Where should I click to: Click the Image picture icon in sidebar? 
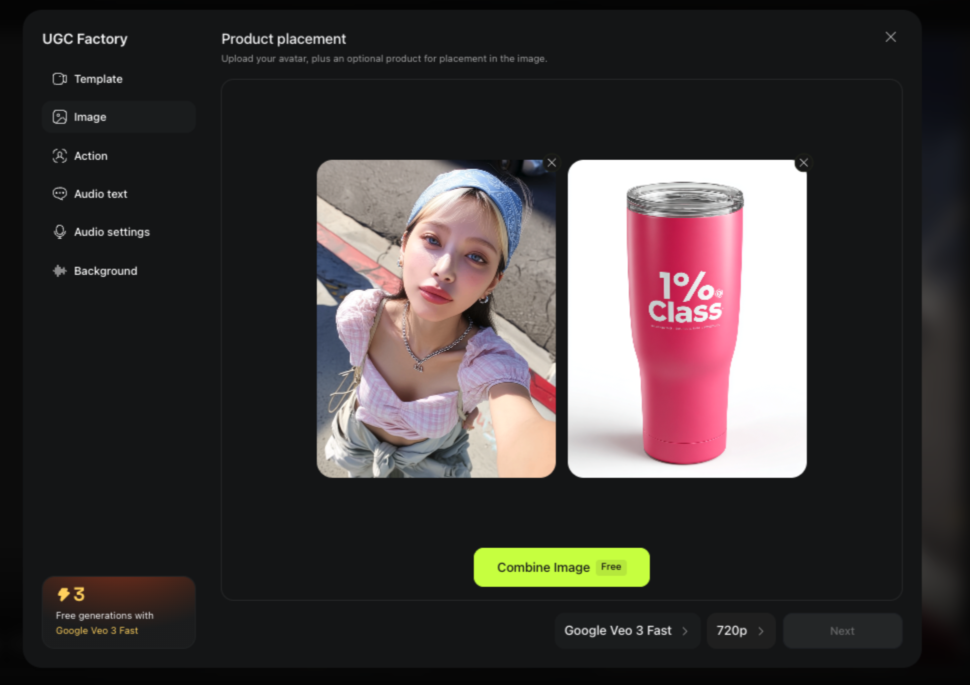point(59,117)
